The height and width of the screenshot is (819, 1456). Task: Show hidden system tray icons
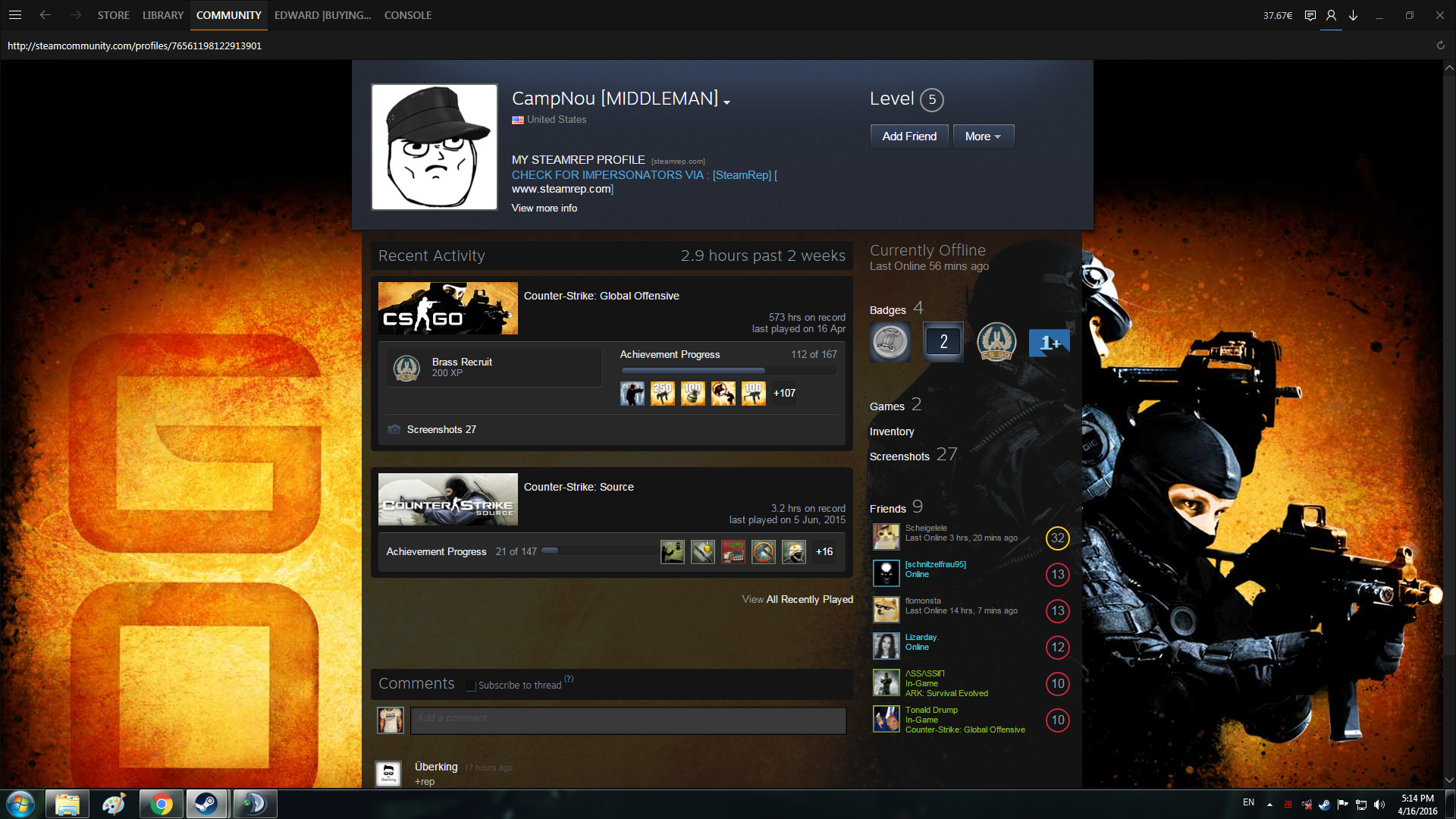coord(1269,804)
